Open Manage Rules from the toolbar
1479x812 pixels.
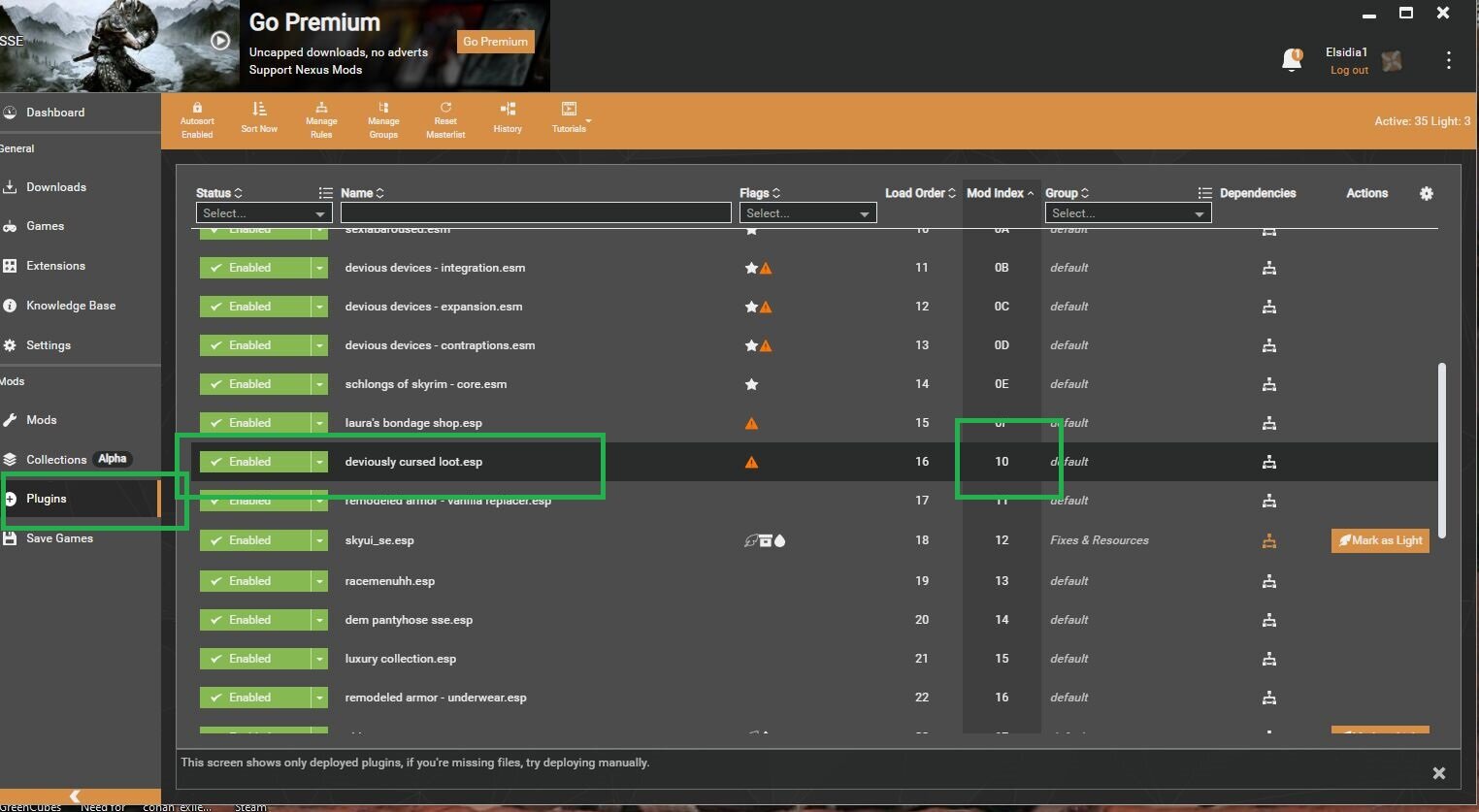[321, 120]
